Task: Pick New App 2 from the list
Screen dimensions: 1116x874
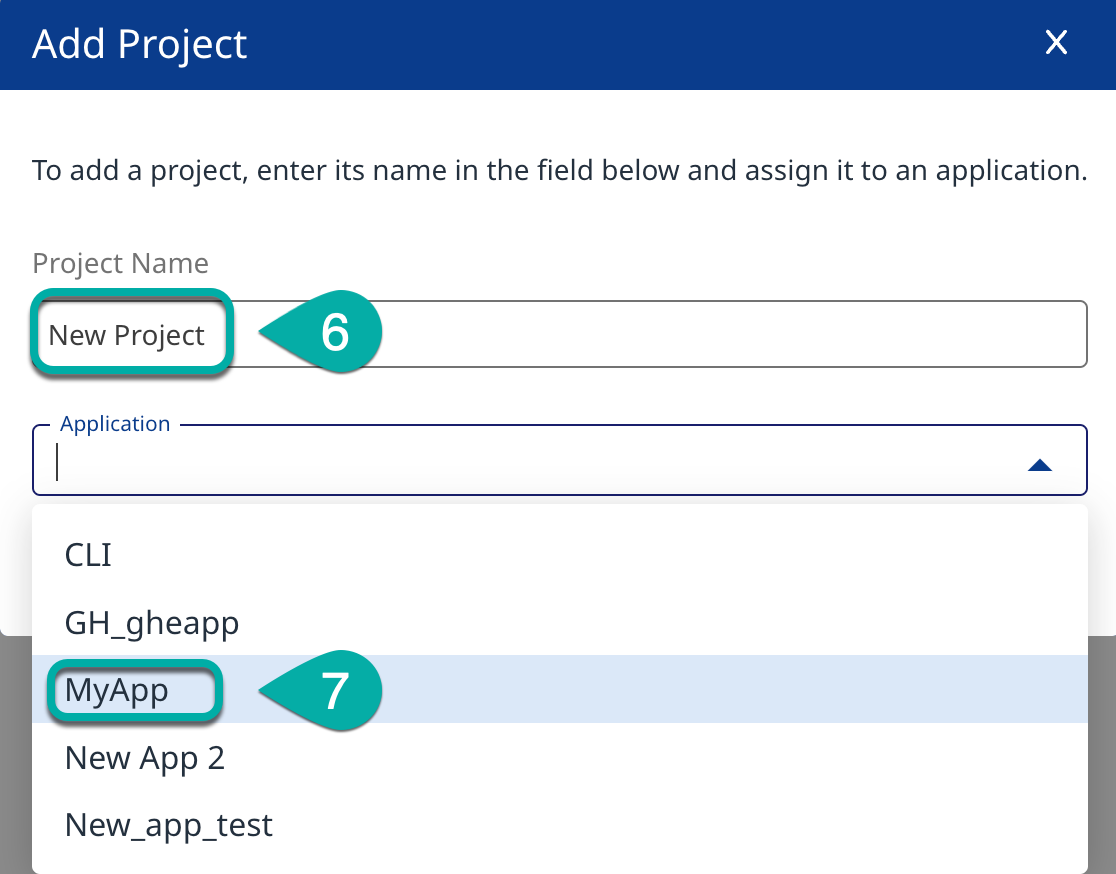Action: [x=145, y=758]
